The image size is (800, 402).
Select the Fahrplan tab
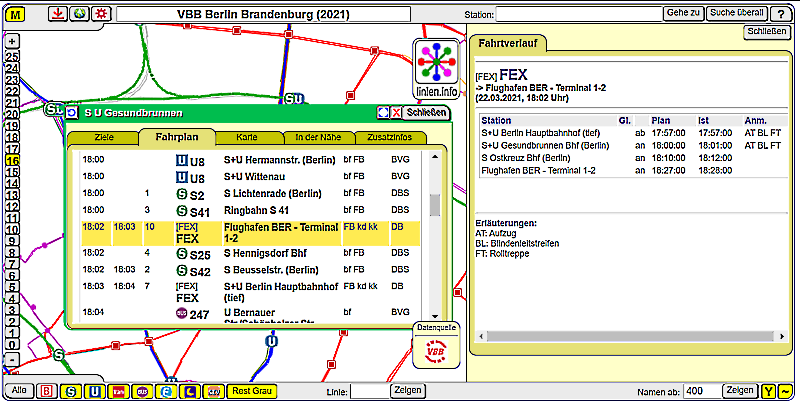[x=177, y=137]
